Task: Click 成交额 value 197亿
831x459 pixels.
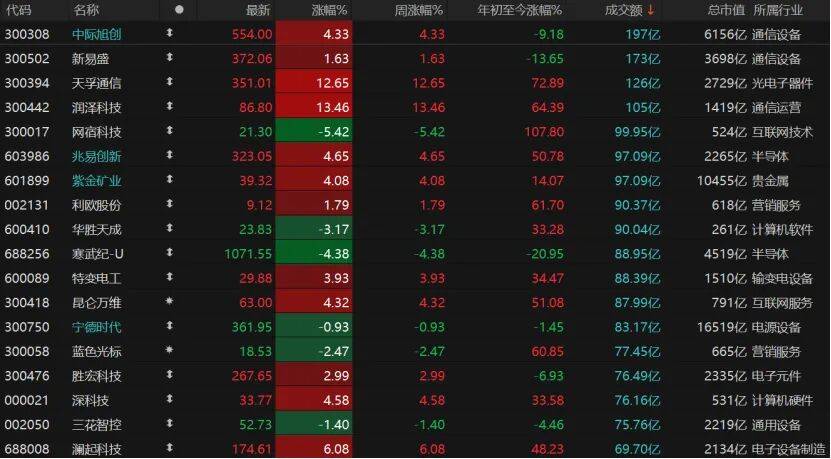Action: click(643, 34)
